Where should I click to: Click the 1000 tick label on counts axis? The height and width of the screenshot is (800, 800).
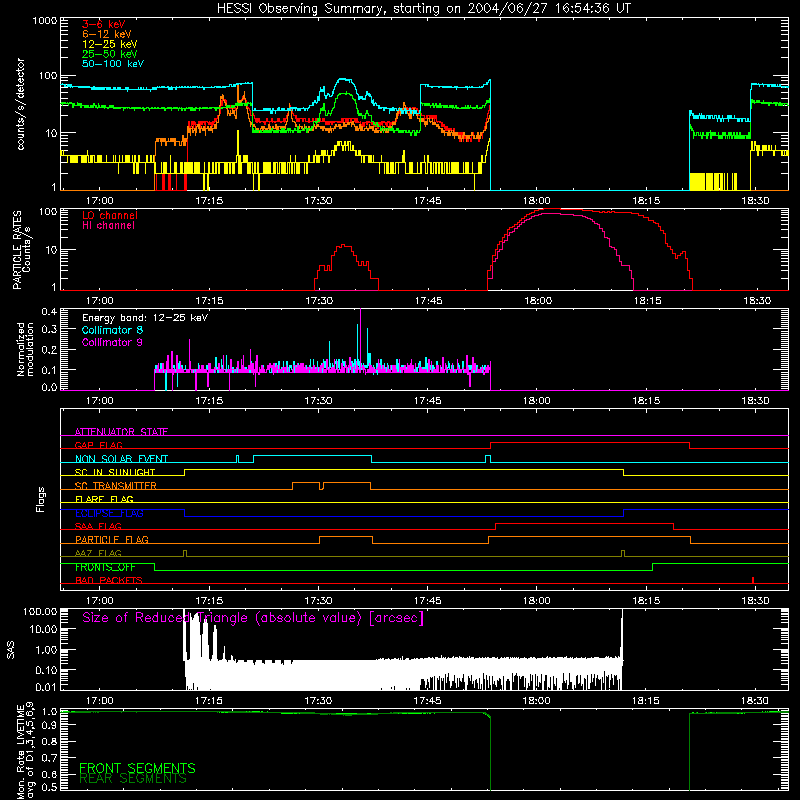(44, 21)
